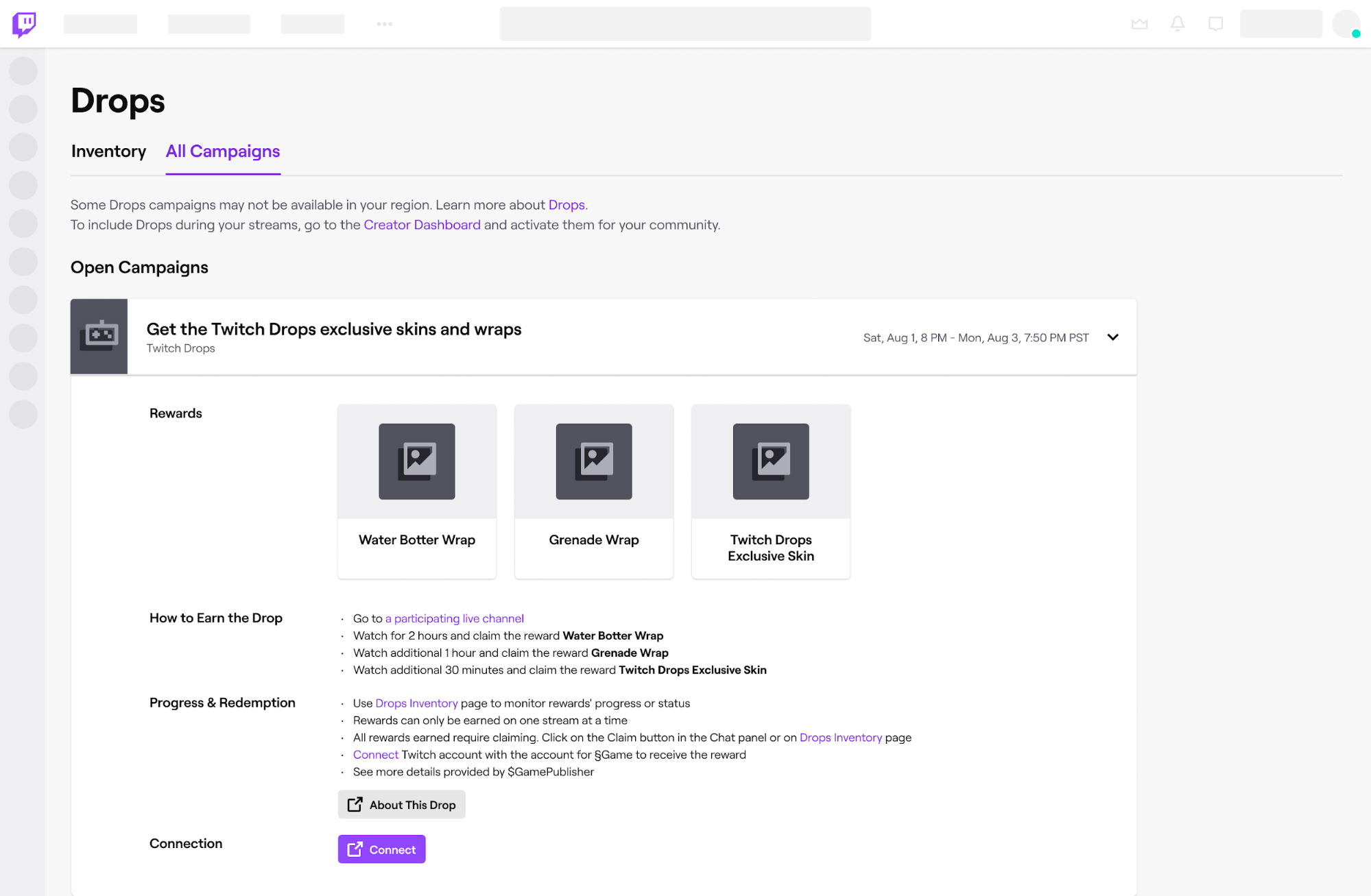This screenshot has width=1371, height=896.
Task: Expand the search suggestions in the search bar
Action: pos(684,23)
